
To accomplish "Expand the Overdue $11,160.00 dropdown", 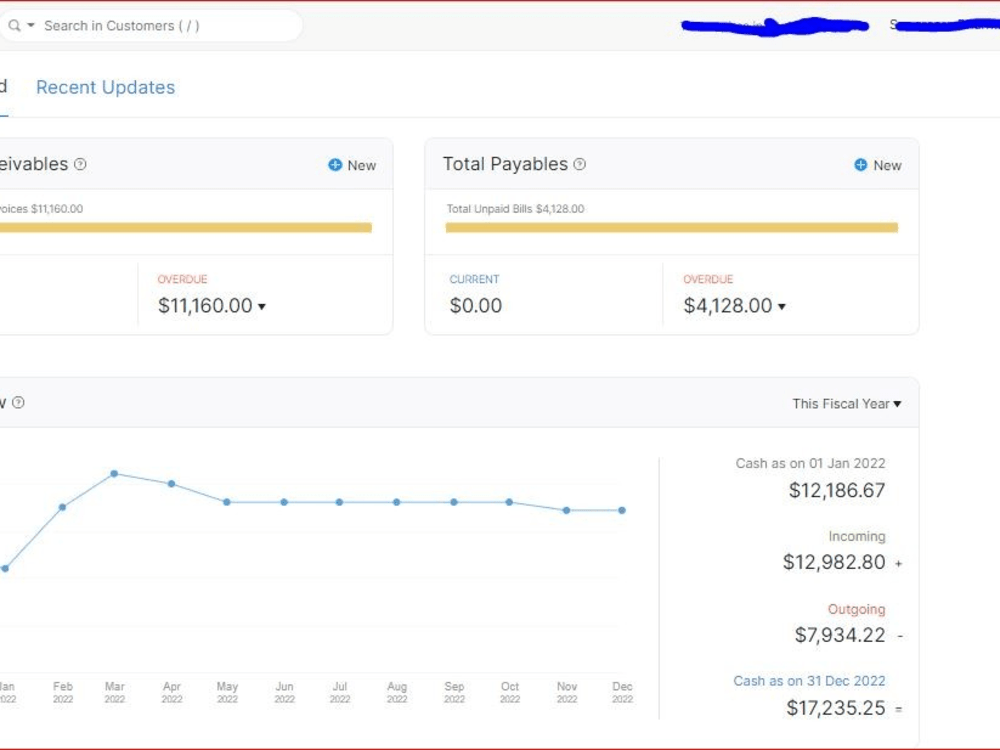I will click(261, 307).
